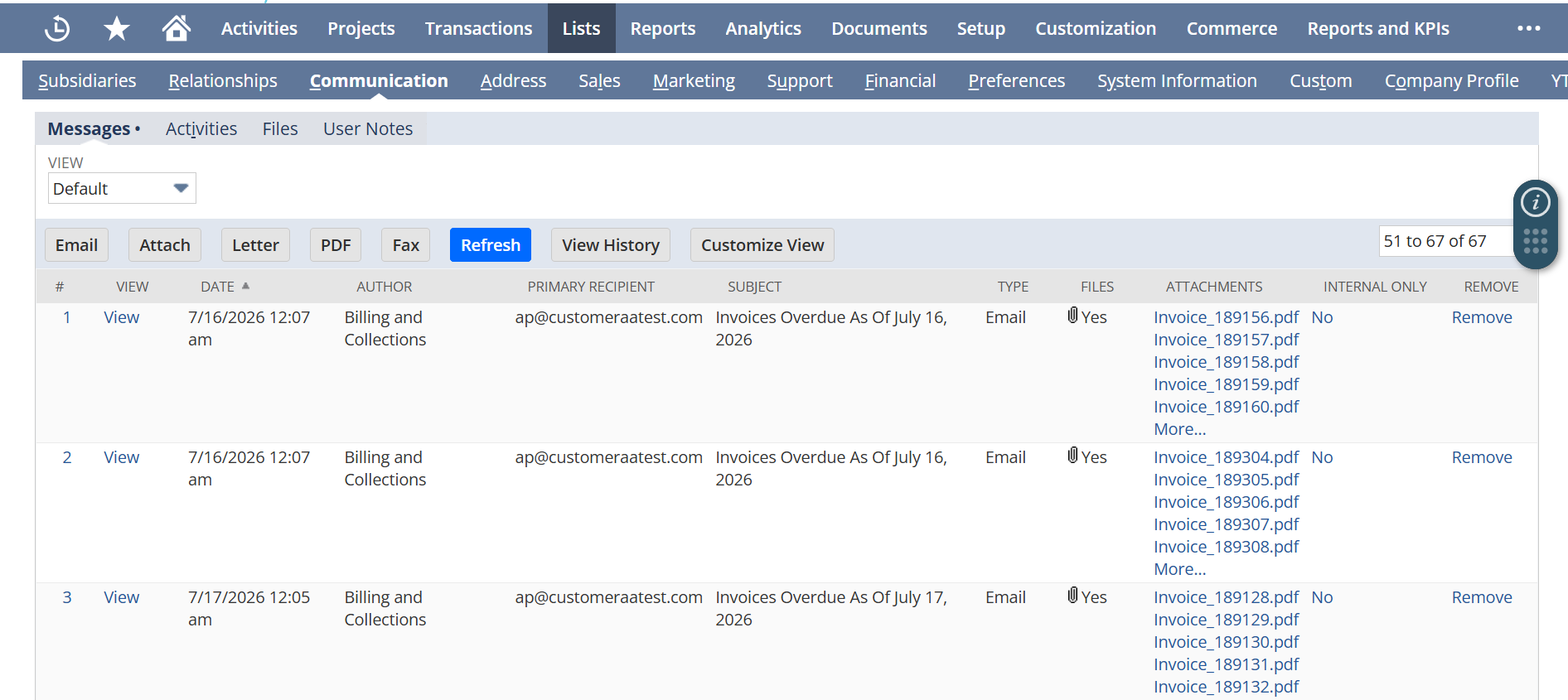
Task: Switch to the System Information tab
Action: click(1177, 80)
